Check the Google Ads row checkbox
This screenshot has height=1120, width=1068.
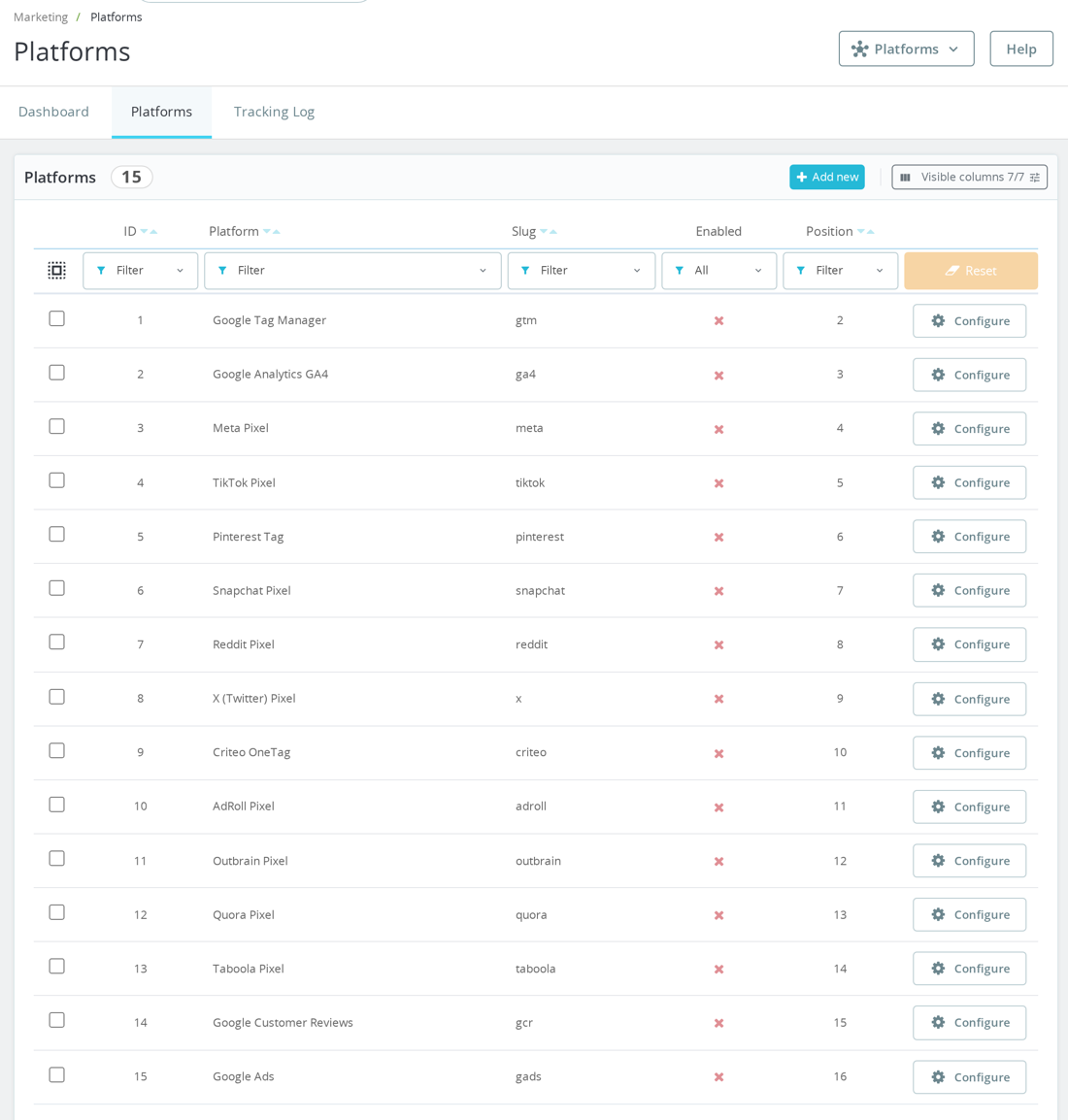tap(56, 1075)
